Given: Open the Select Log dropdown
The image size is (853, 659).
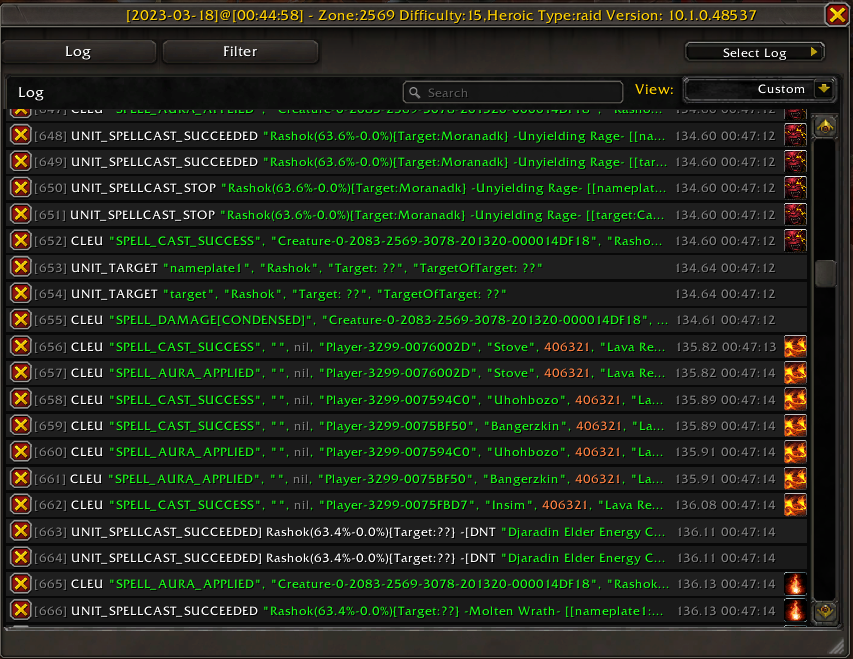Looking at the screenshot, I should [x=754, y=51].
